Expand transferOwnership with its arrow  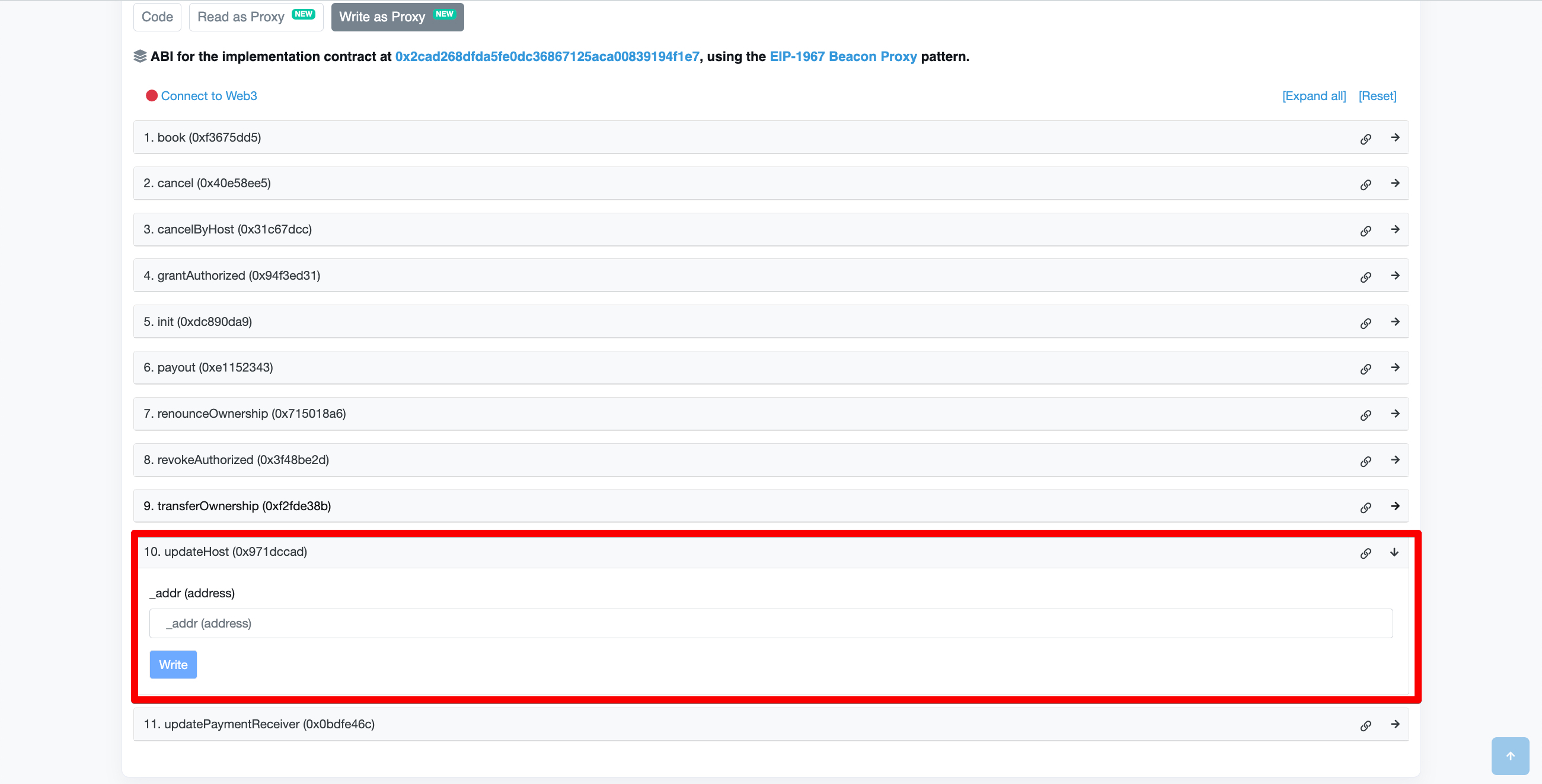pyautogui.click(x=1395, y=505)
